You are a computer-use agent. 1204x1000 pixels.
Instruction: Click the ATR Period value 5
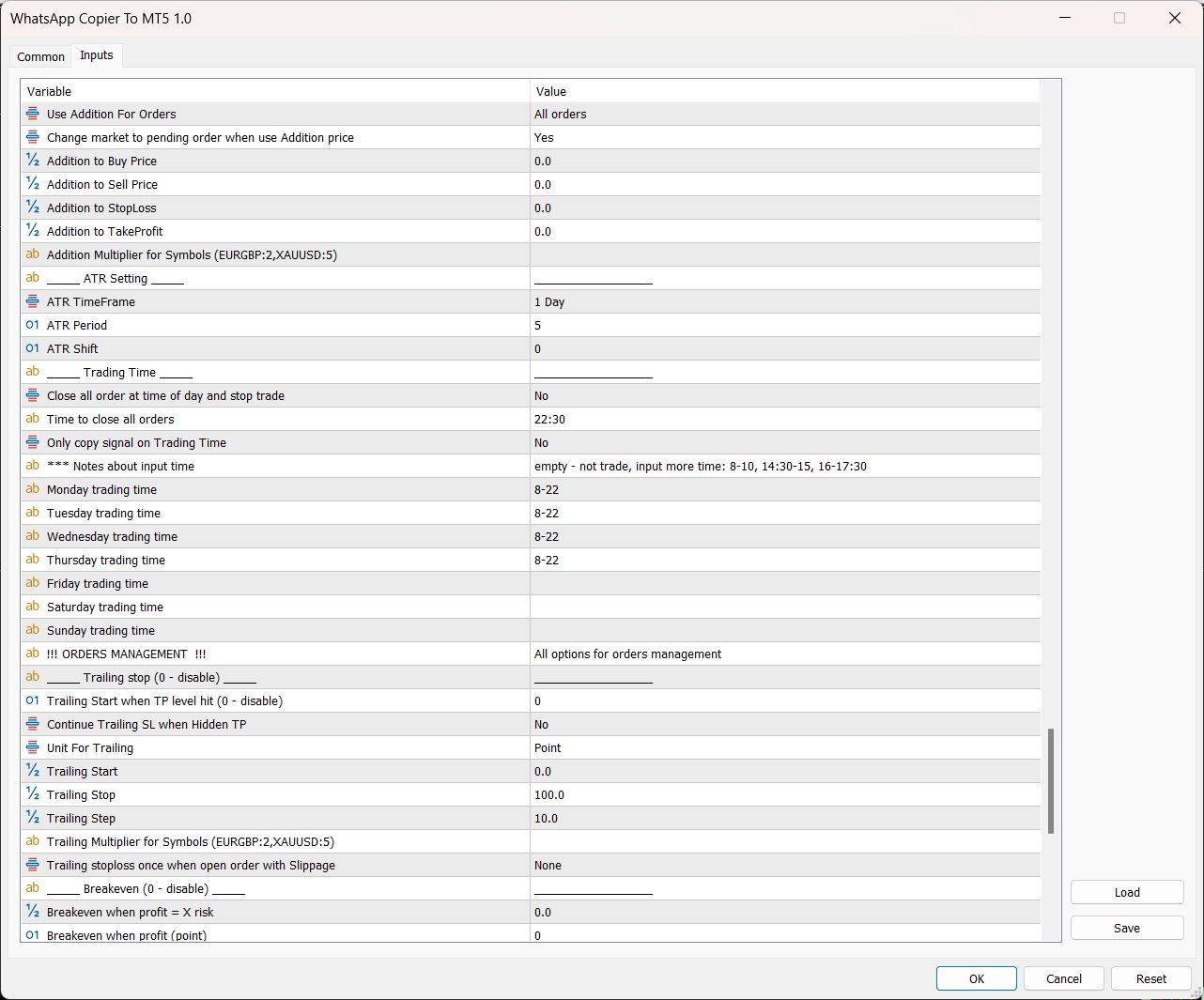coord(785,325)
